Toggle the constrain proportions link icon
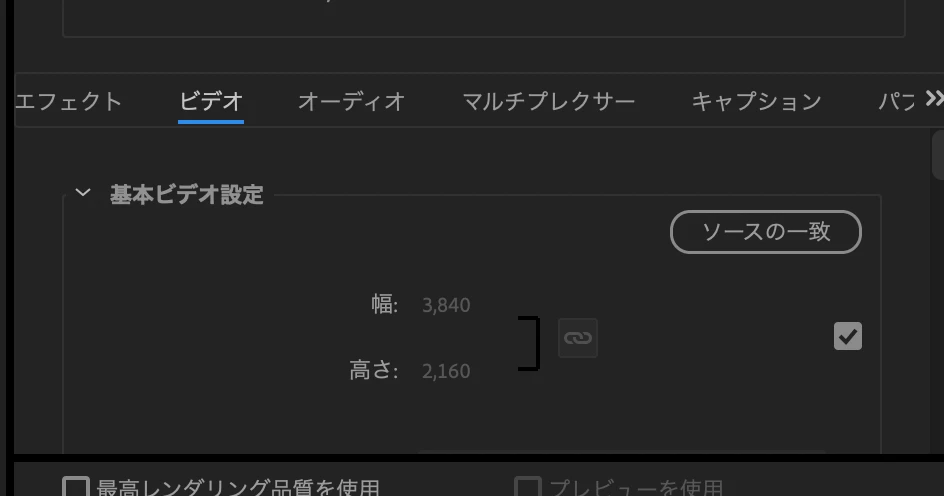Viewport: 944px width, 496px height. [x=578, y=338]
